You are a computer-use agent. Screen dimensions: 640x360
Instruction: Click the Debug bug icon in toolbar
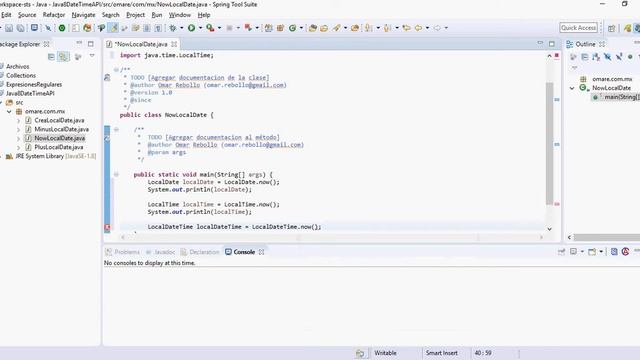(x=173, y=28)
